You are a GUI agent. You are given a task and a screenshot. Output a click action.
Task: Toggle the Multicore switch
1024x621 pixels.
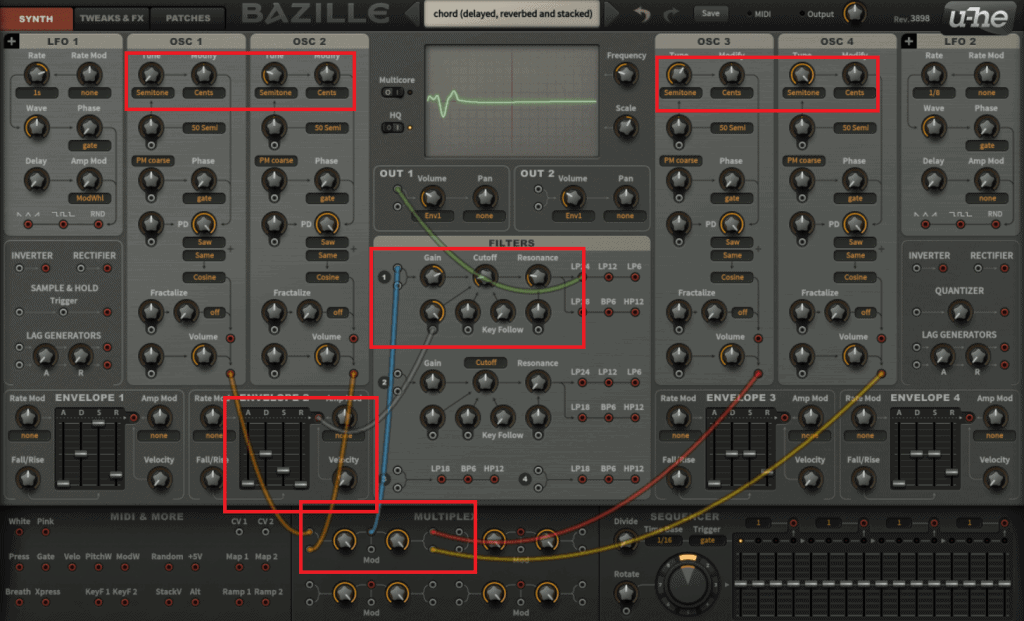pyautogui.click(x=392, y=93)
